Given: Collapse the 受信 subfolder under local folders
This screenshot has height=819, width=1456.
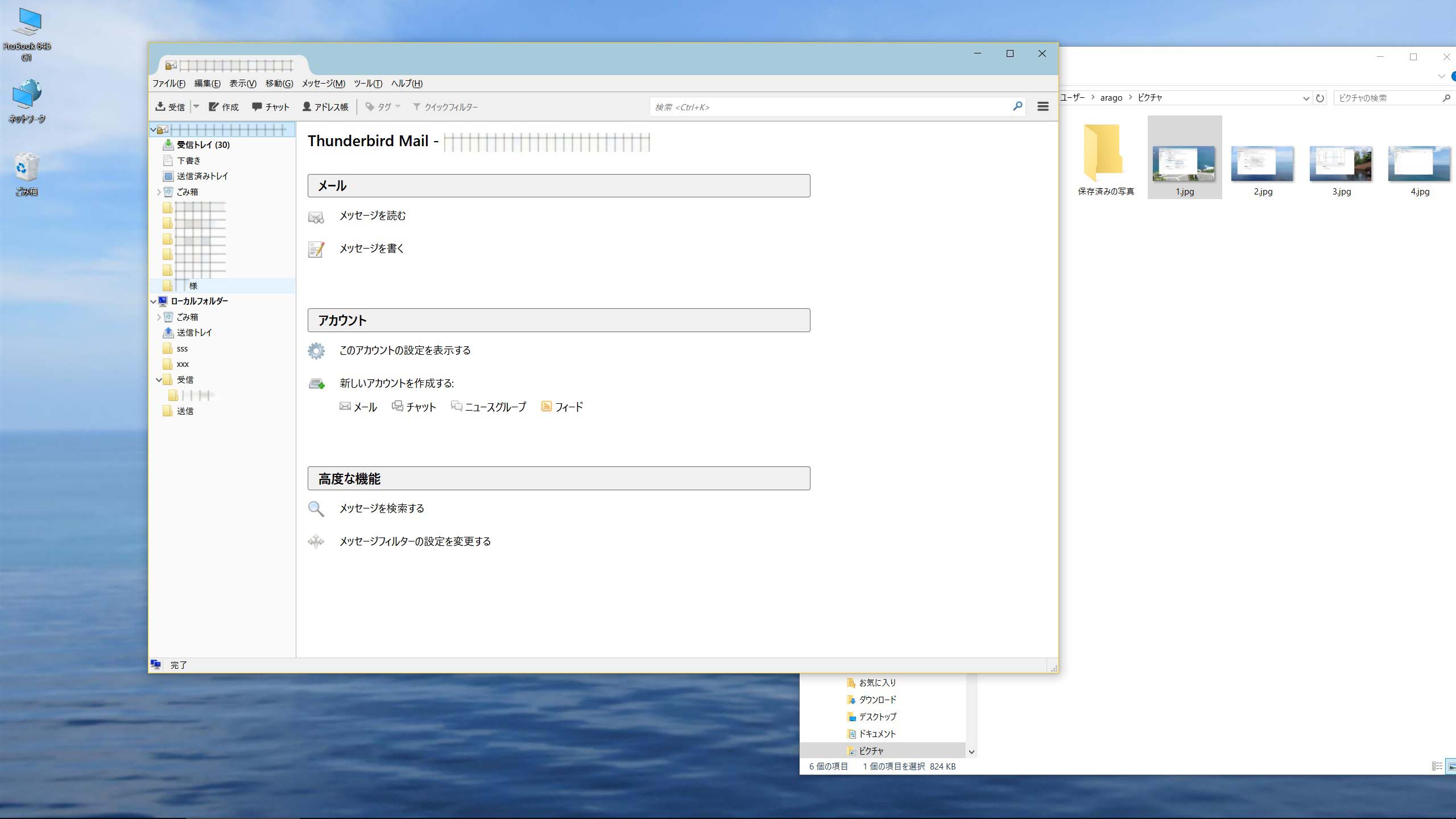Looking at the screenshot, I should 159,379.
